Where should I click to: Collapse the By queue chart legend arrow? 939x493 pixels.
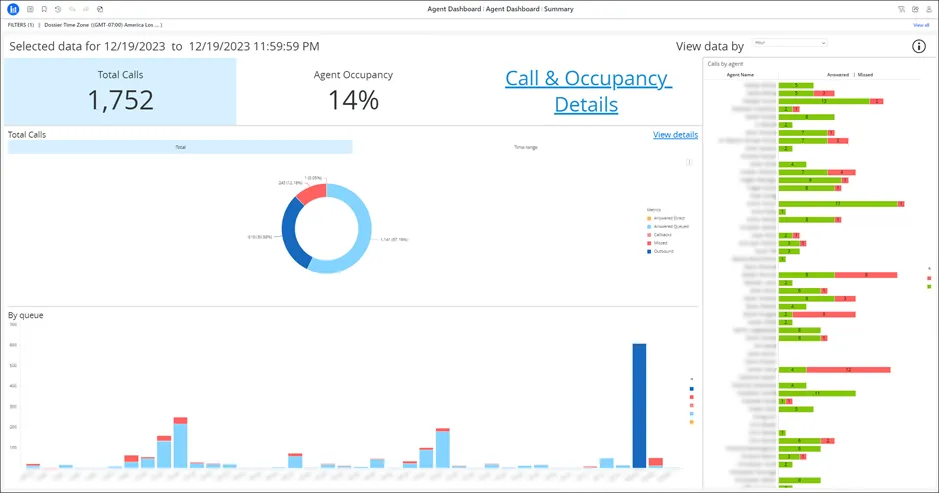692,379
